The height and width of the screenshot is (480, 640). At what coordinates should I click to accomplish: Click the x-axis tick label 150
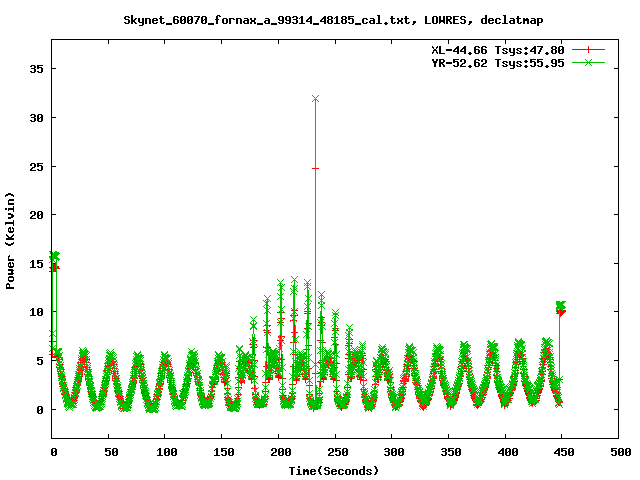point(224,452)
